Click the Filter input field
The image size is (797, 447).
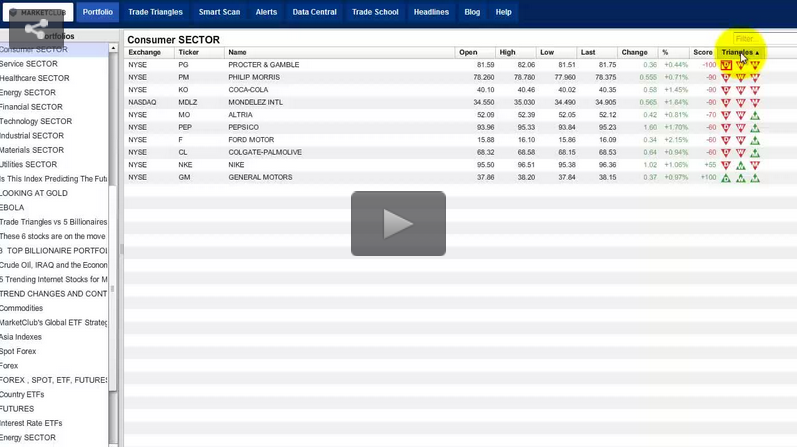pos(764,39)
